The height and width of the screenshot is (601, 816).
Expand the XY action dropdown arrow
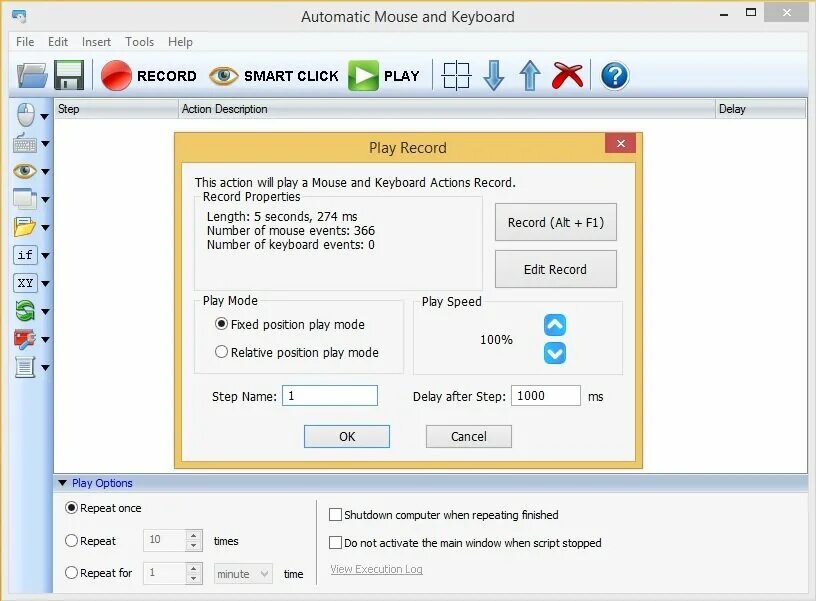45,284
